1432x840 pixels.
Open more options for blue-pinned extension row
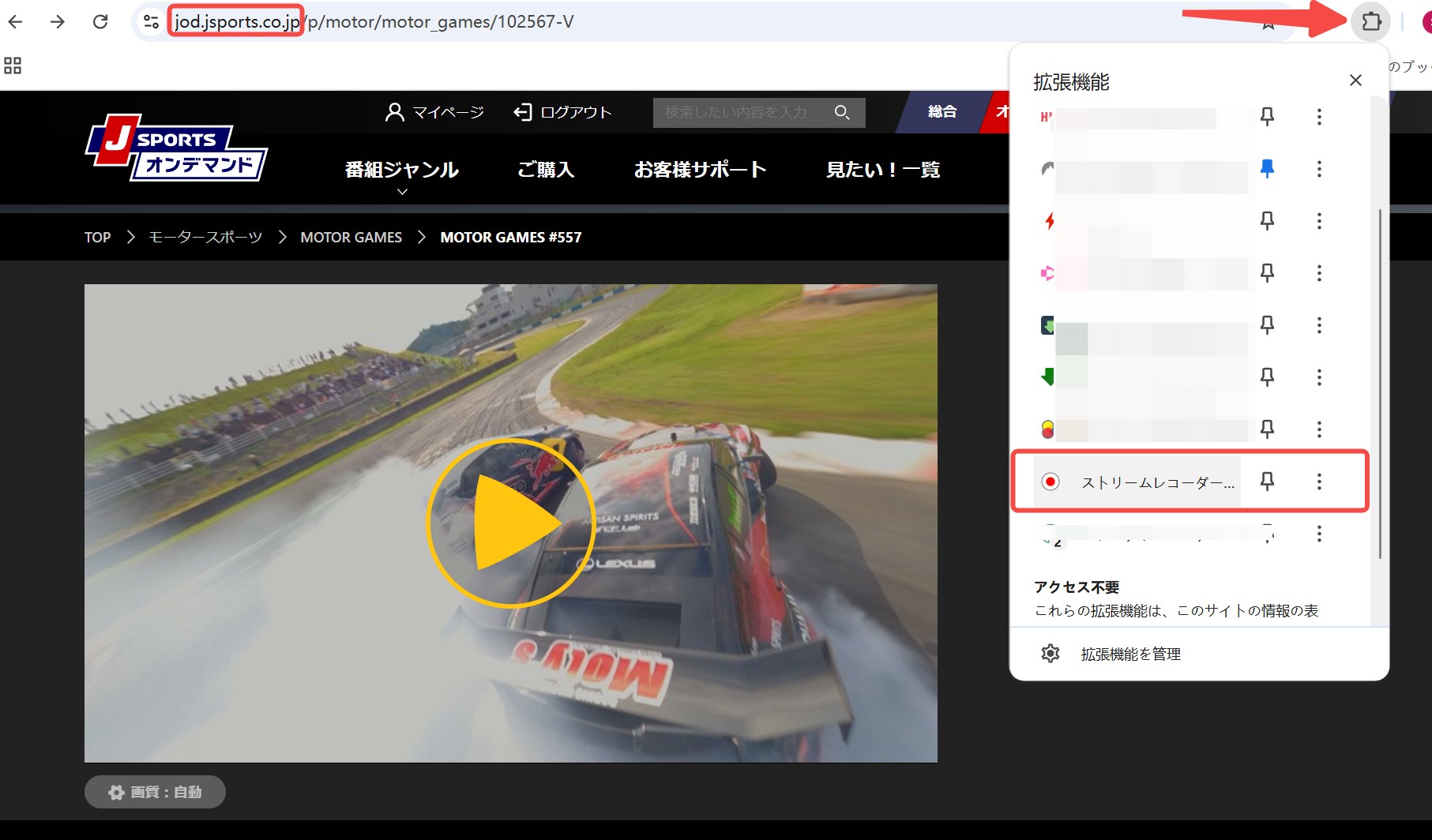[x=1319, y=169]
